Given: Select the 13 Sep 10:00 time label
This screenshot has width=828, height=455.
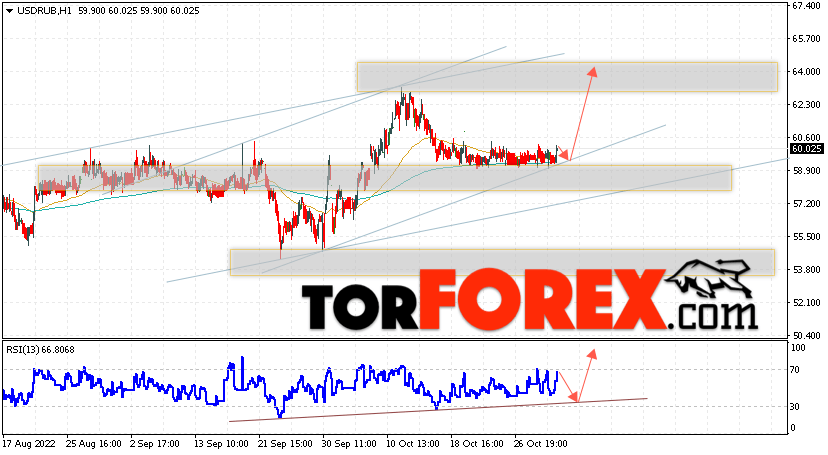Looking at the screenshot, I should (x=221, y=444).
